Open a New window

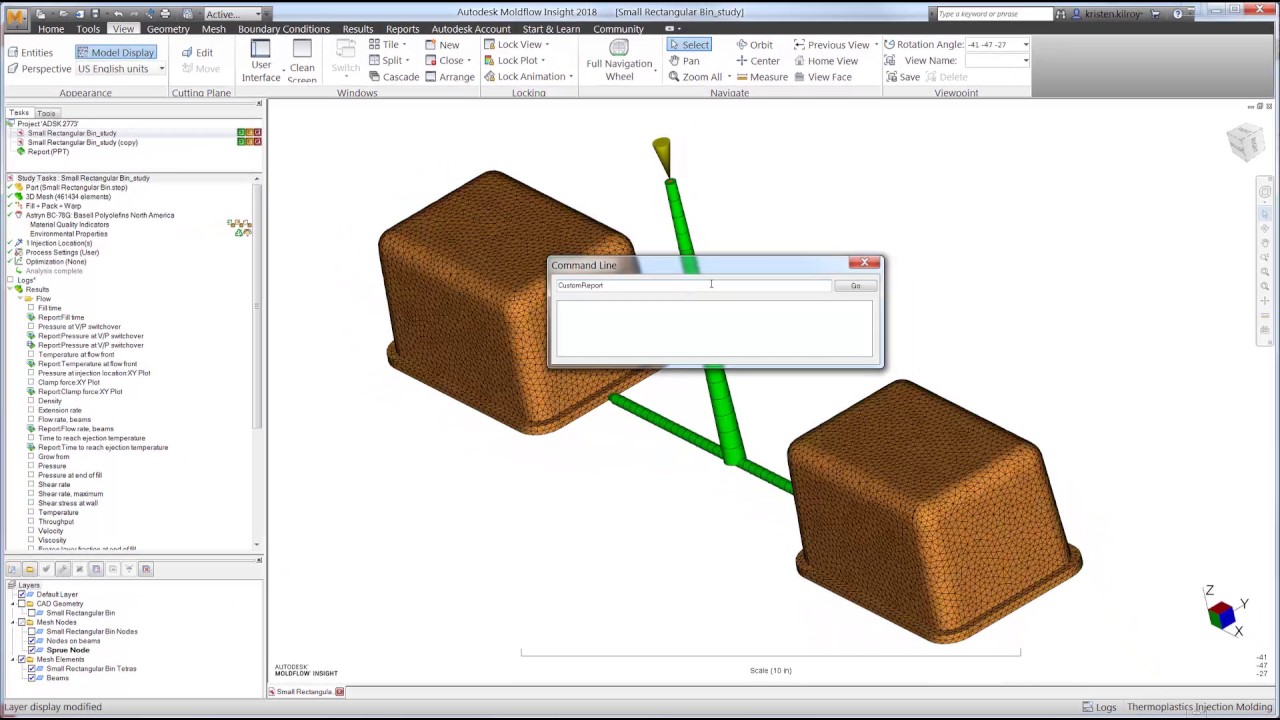coord(442,45)
